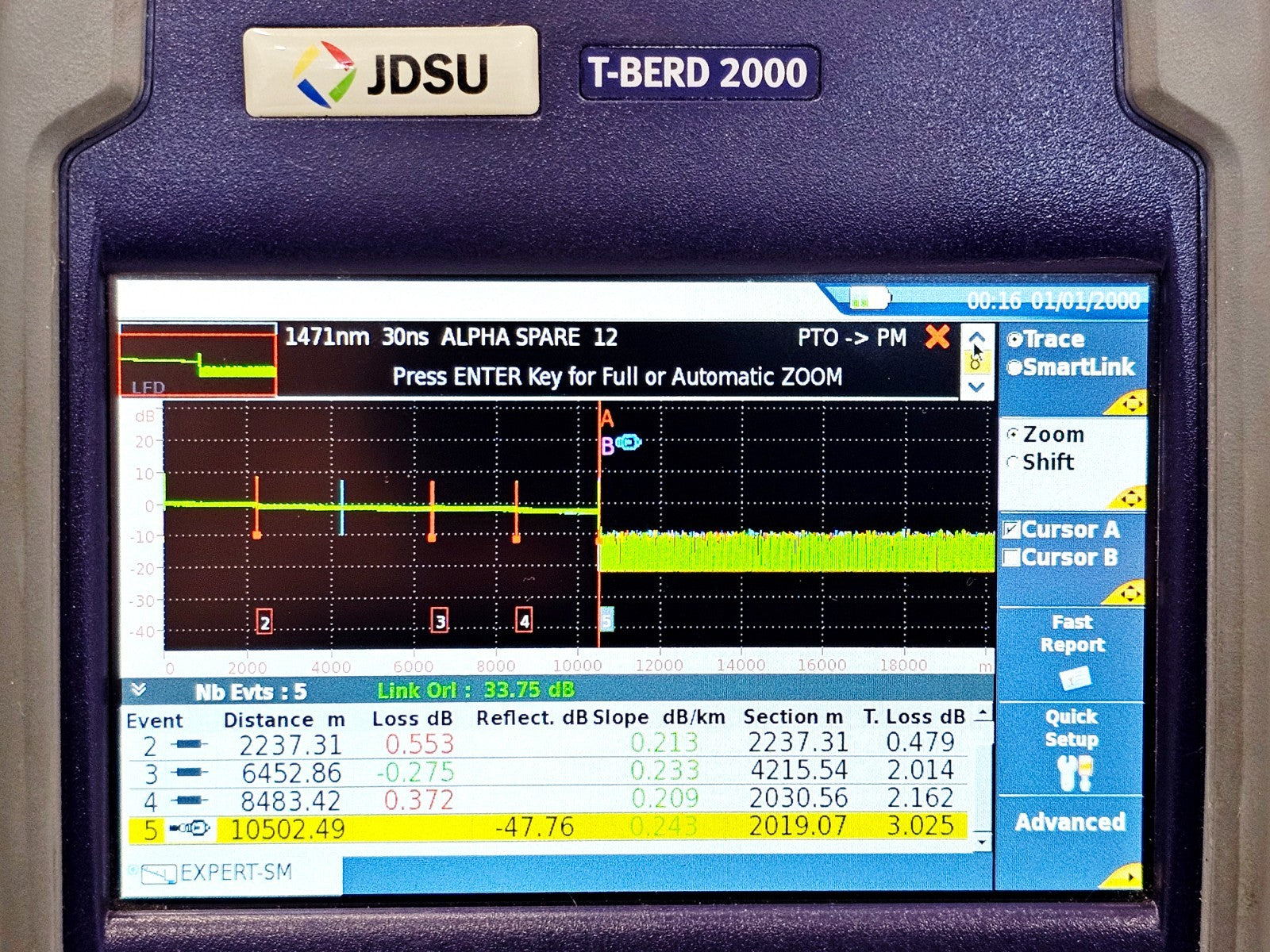Click event table scrollbar up arrow
Screen dimensions: 1270x952
click(x=983, y=712)
